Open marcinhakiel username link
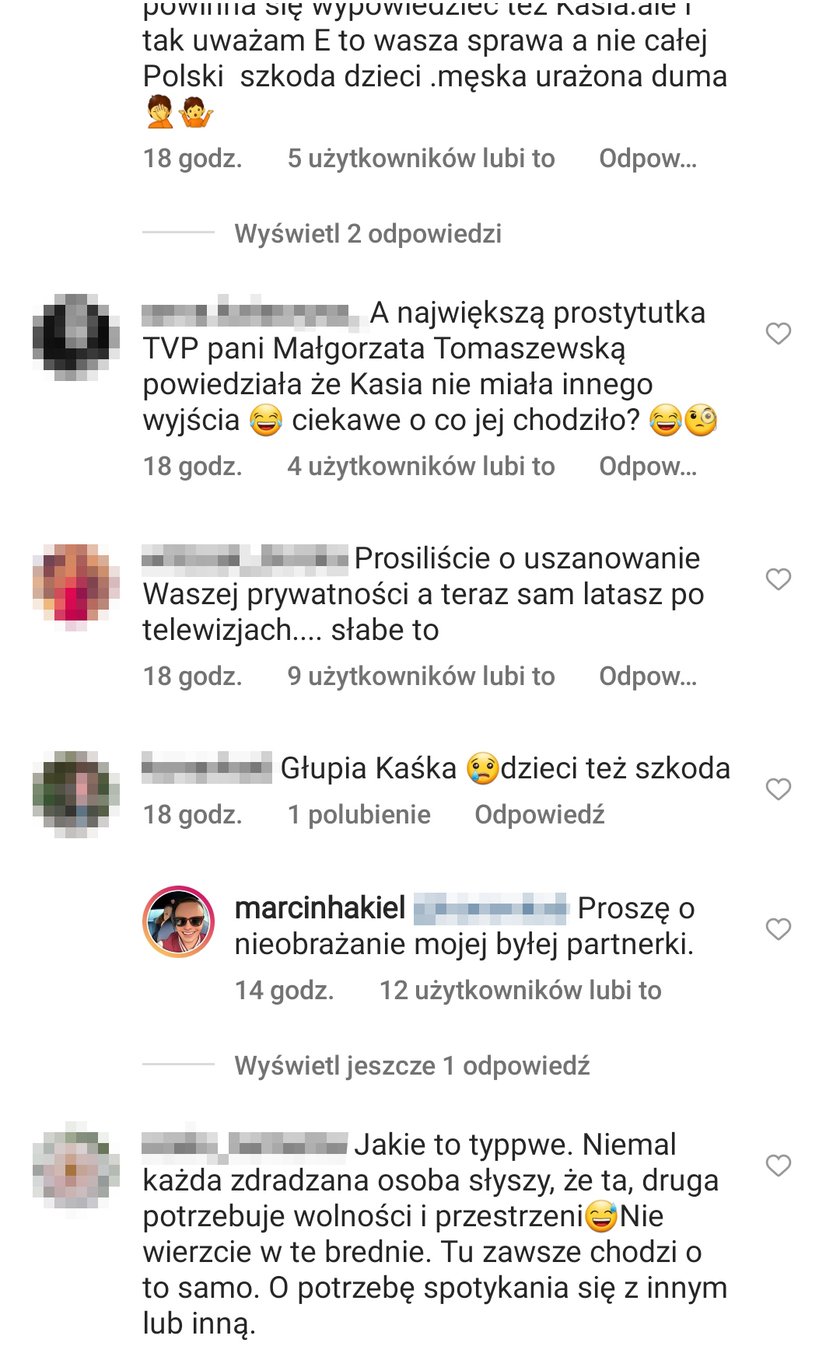 point(319,908)
